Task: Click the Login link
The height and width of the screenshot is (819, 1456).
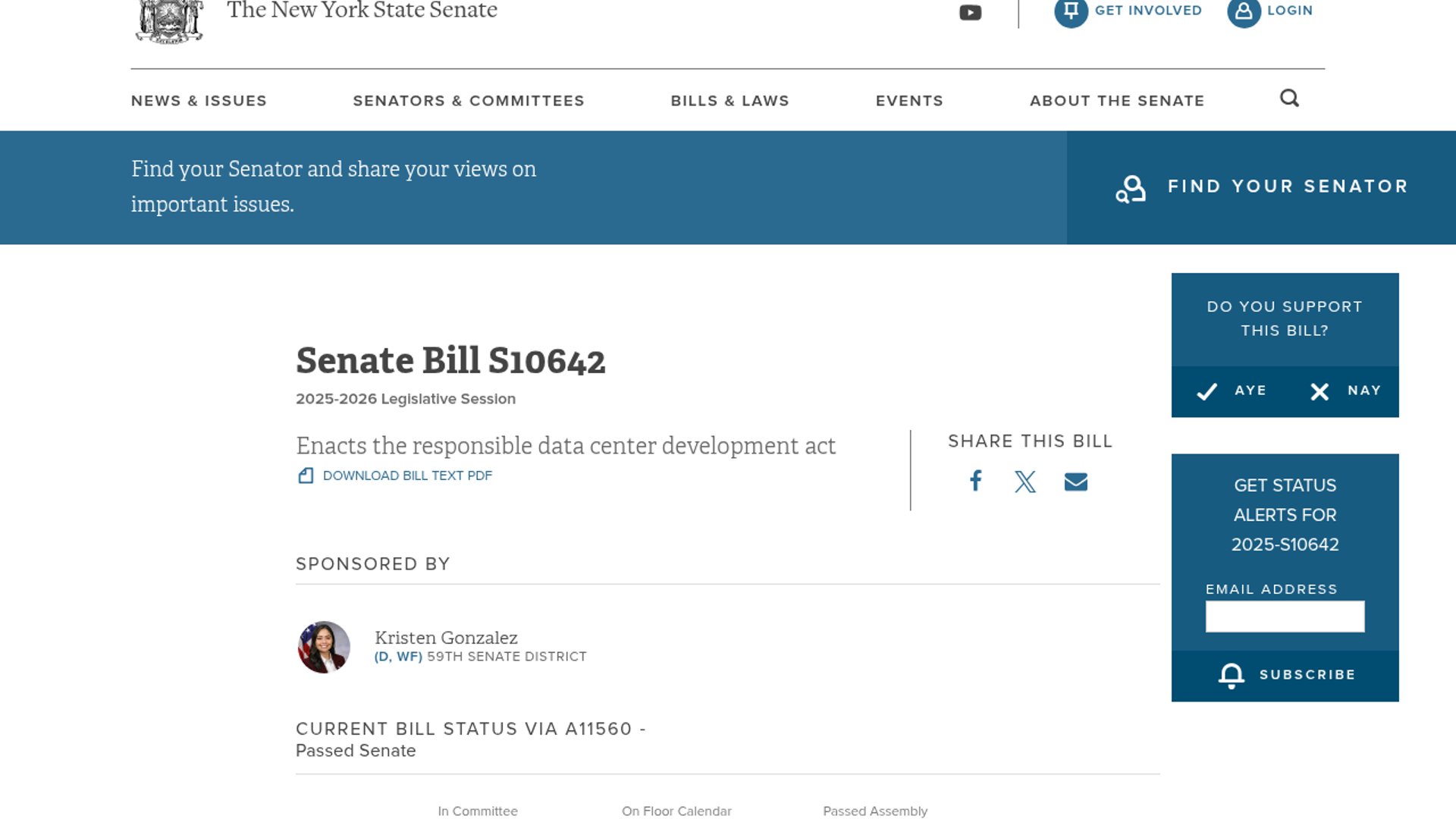Action: coord(1290,11)
